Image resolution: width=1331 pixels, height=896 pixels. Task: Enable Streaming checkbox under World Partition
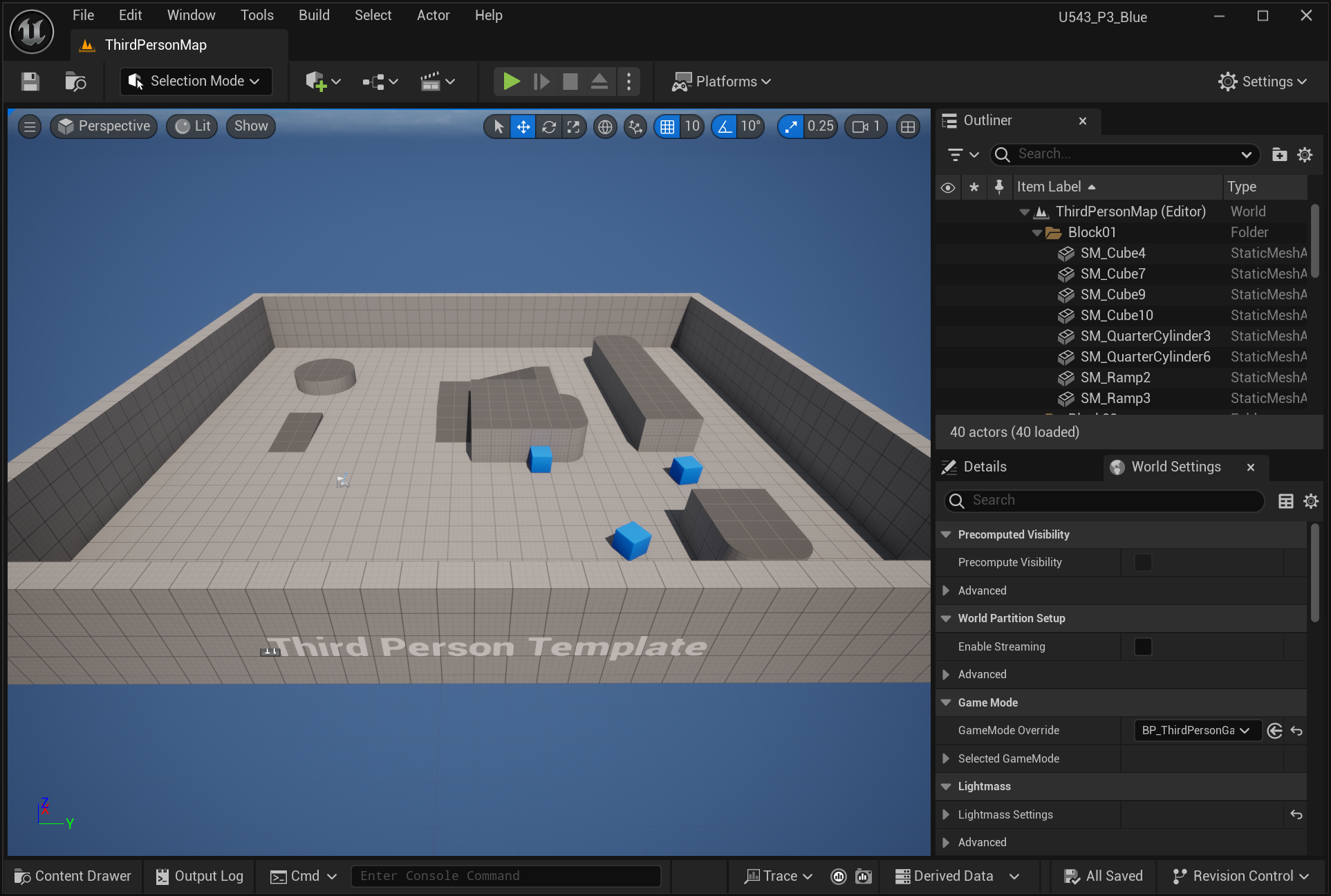click(1143, 647)
